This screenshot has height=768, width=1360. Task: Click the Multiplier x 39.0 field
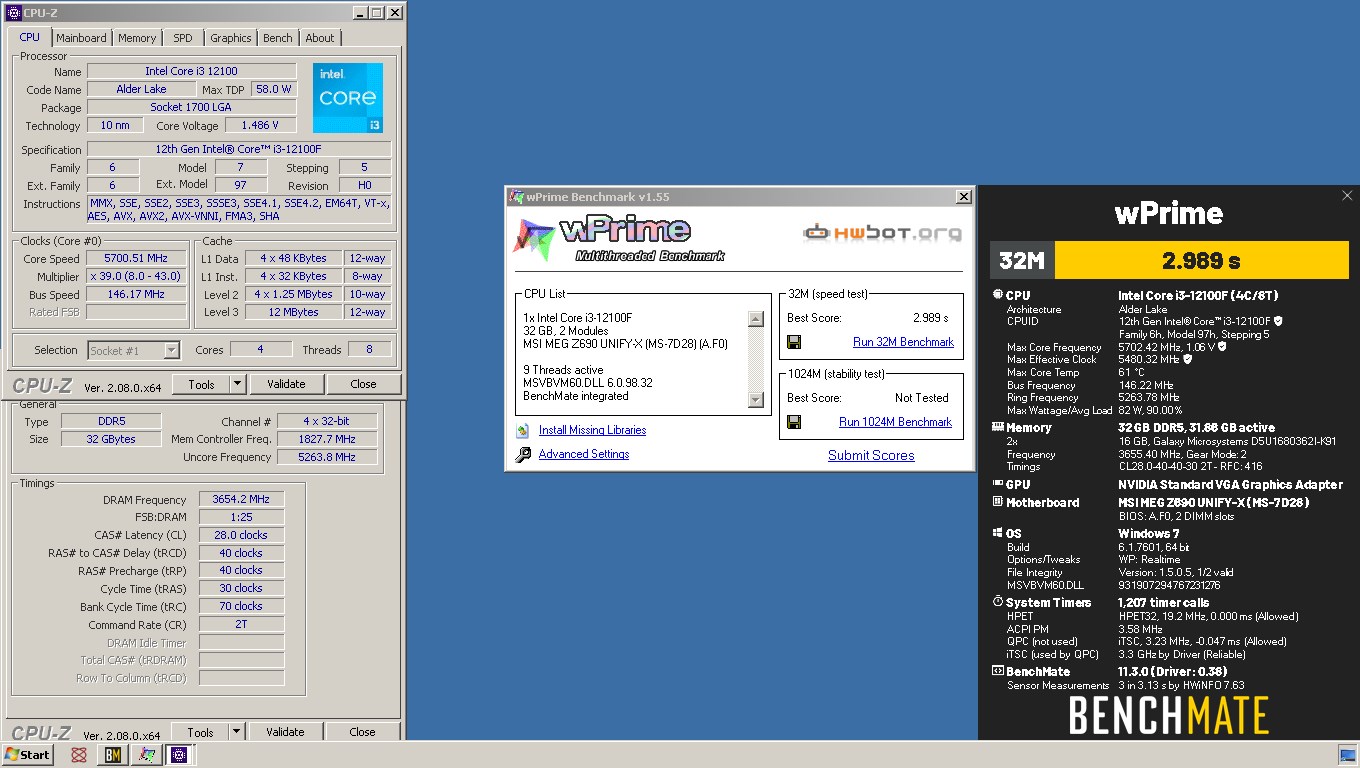pyautogui.click(x=136, y=276)
